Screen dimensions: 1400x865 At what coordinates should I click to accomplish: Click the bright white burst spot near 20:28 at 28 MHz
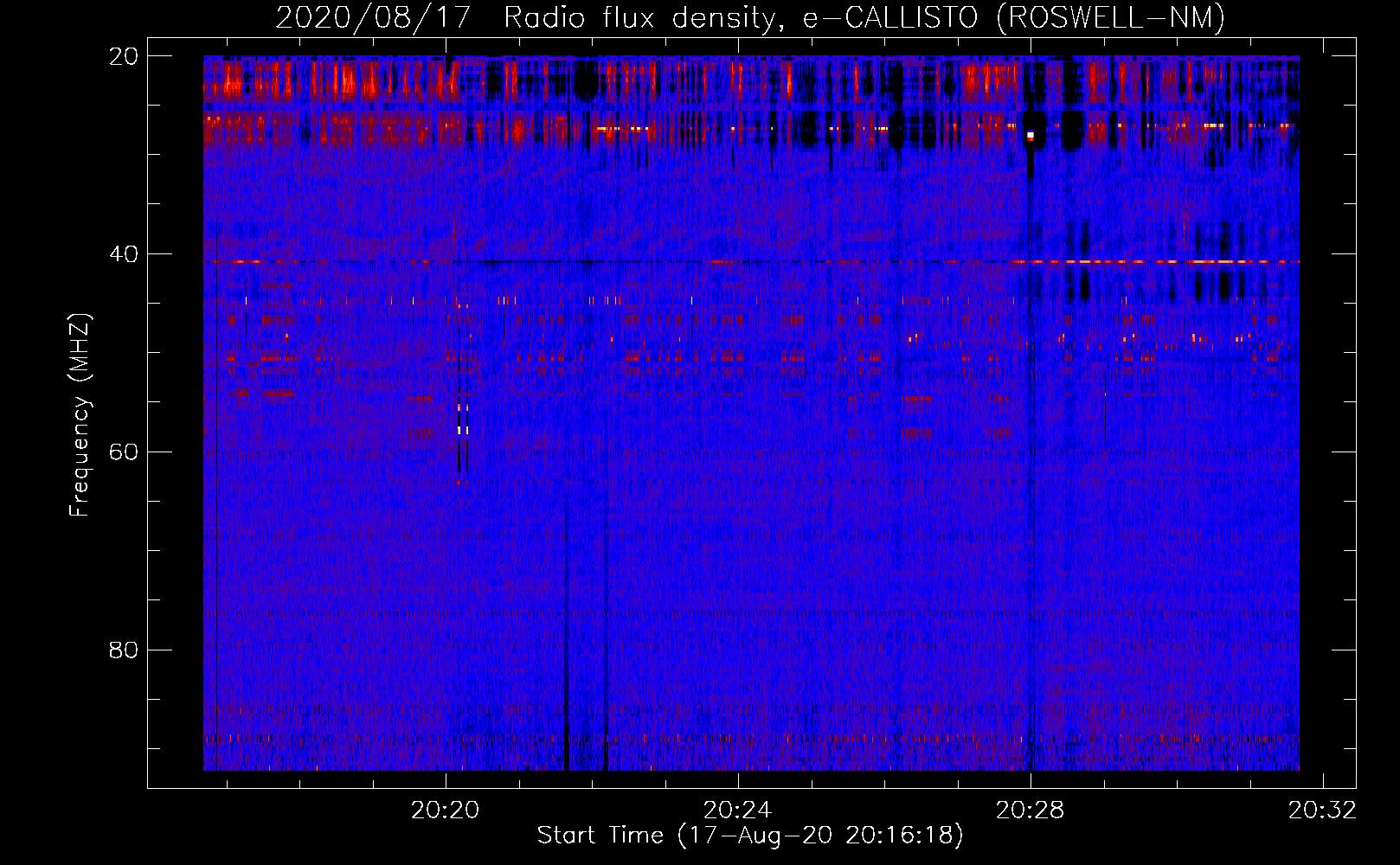(x=1030, y=136)
